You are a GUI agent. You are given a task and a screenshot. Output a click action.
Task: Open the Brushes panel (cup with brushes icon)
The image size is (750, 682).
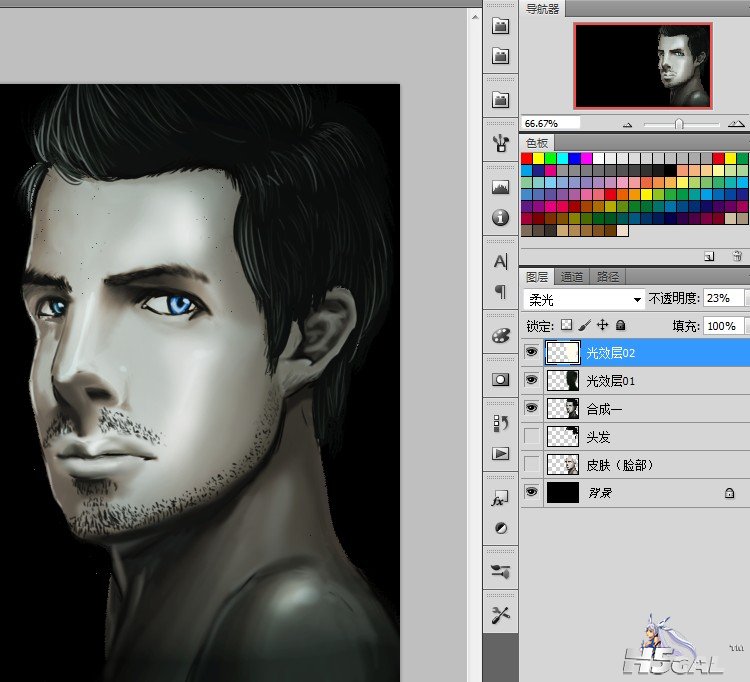coord(500,142)
